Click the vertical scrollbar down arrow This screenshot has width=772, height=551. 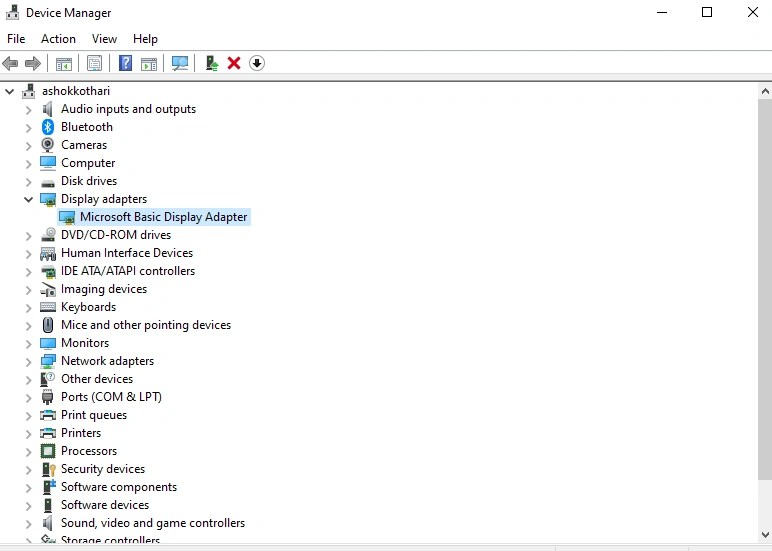point(765,535)
